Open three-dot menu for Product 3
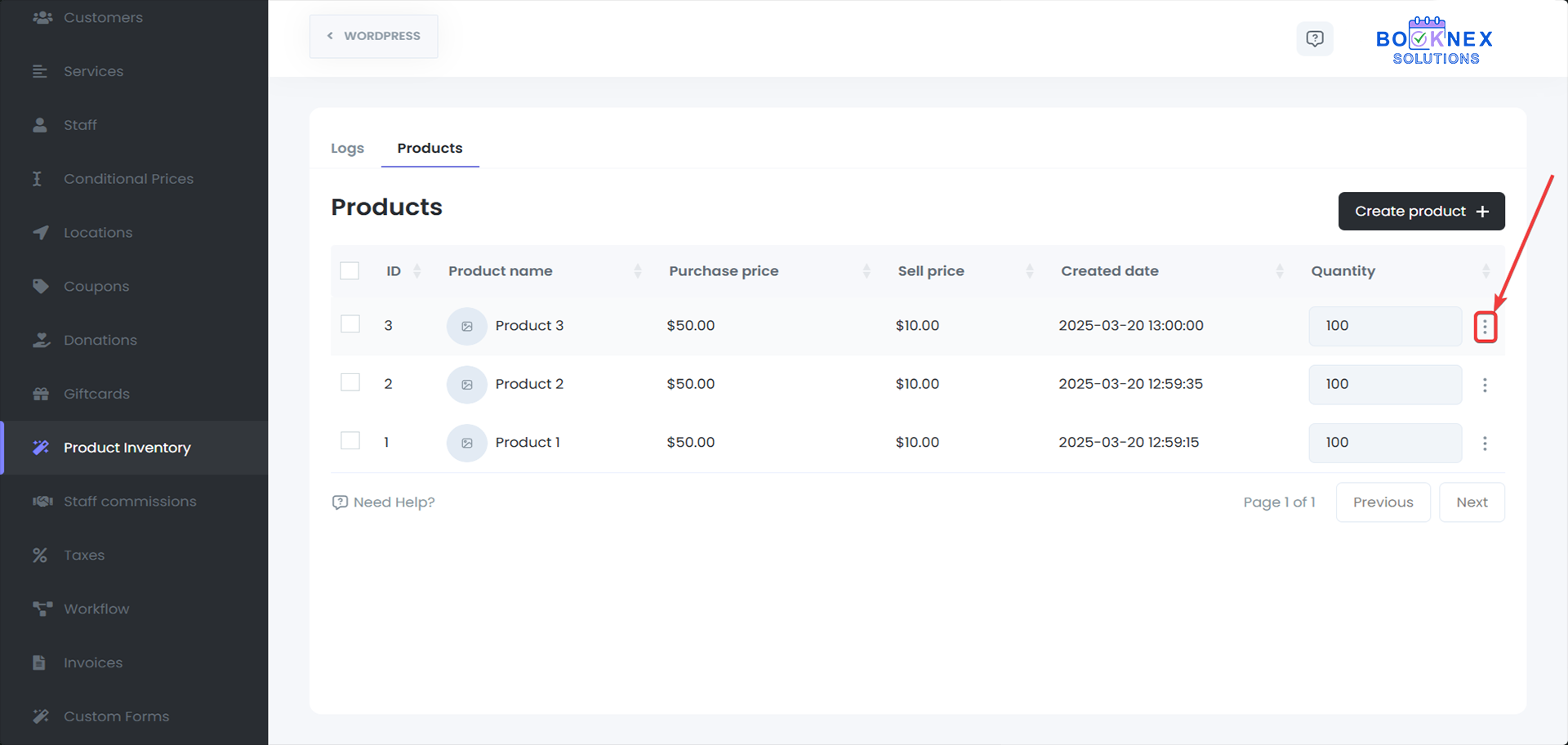 [1485, 327]
